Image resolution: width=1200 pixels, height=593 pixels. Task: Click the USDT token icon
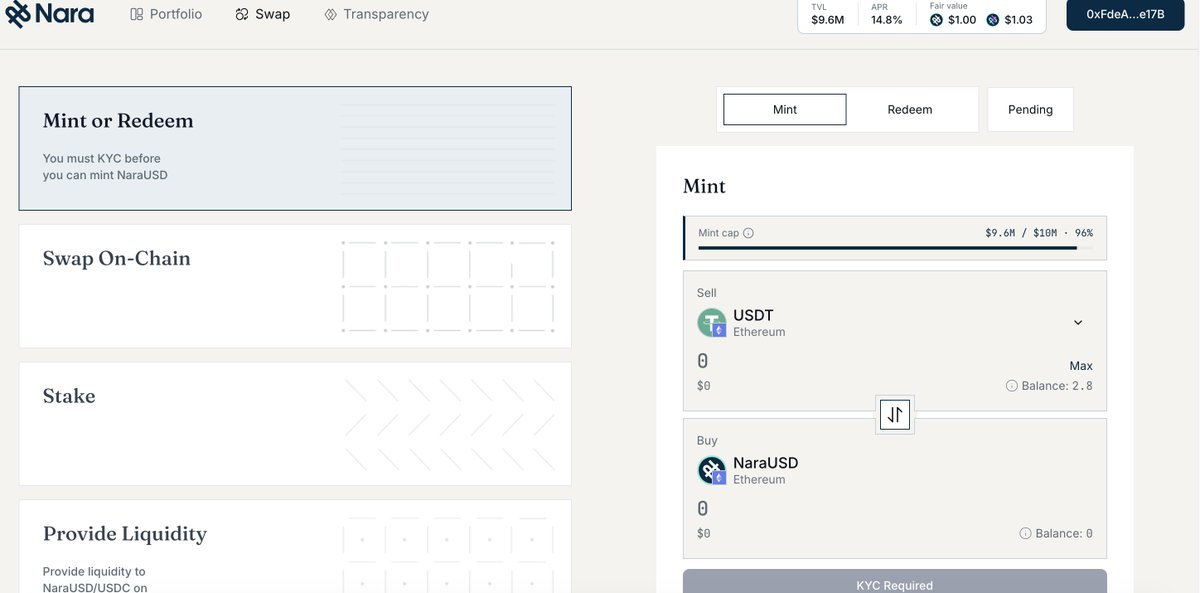(x=712, y=323)
